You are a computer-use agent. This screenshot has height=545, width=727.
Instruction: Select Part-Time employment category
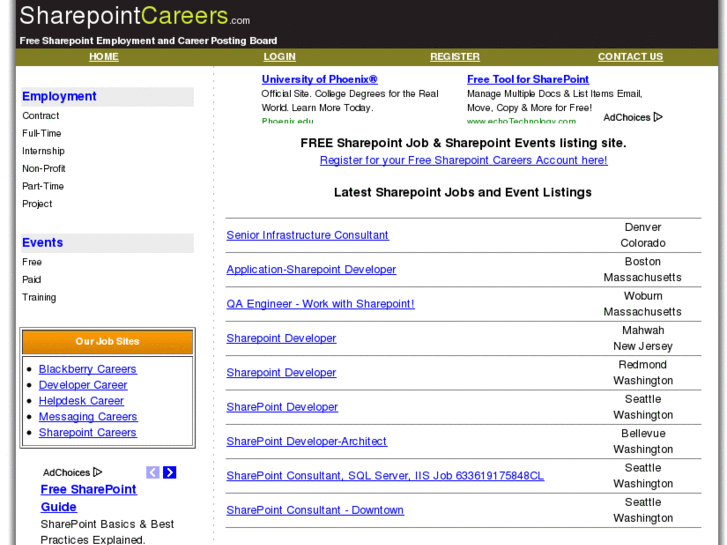[x=43, y=186]
